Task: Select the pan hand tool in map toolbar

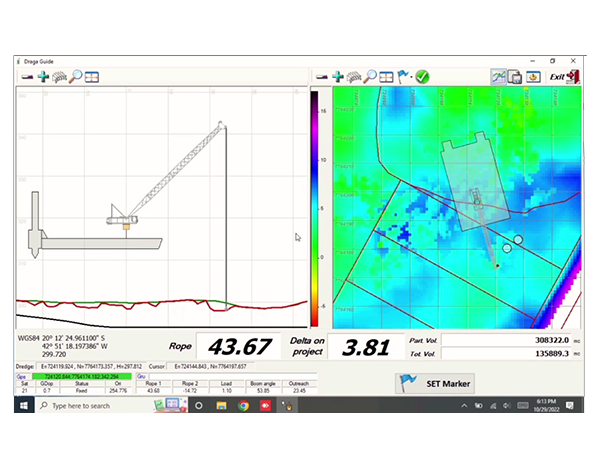Action: [354, 77]
